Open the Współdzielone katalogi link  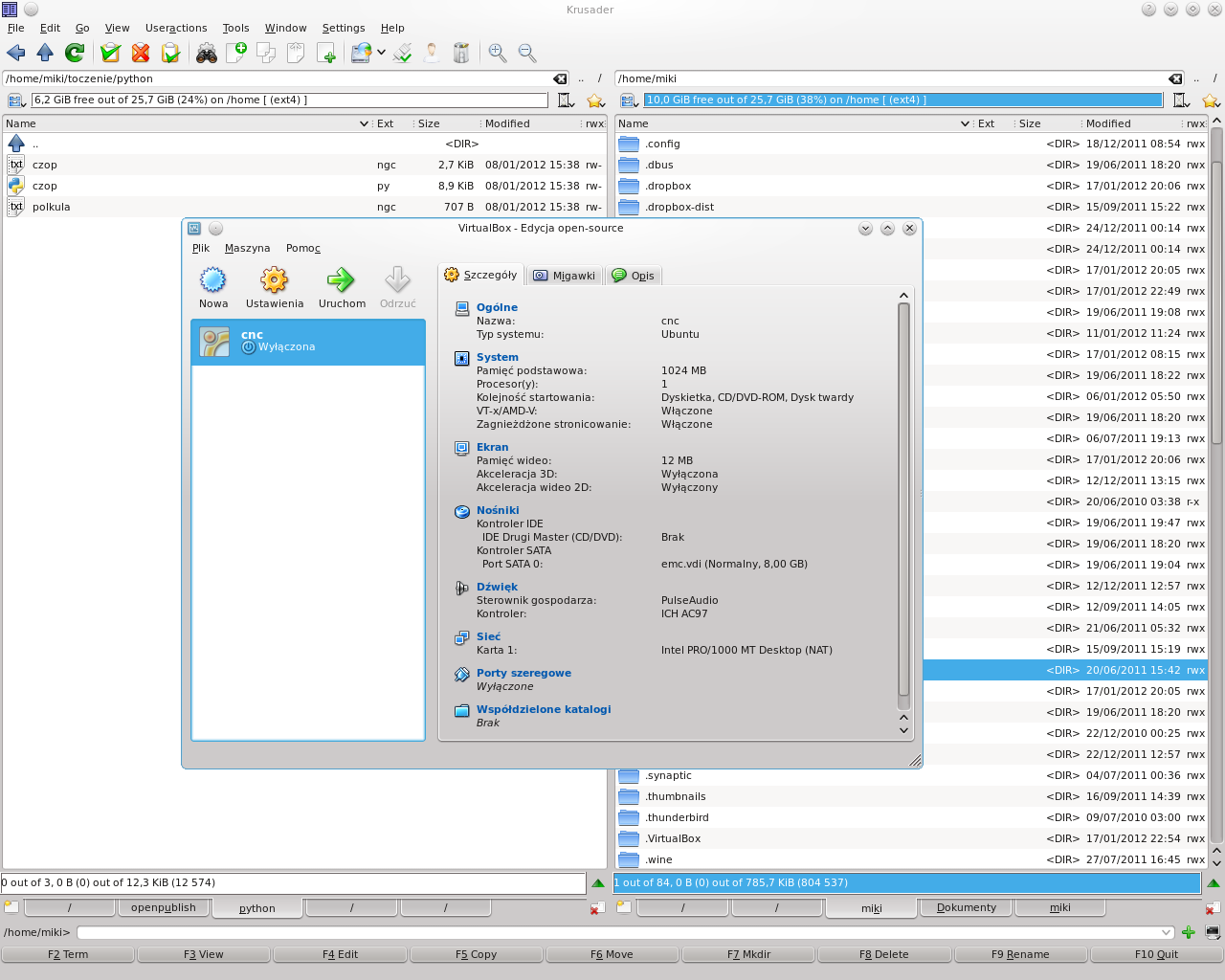pyautogui.click(x=544, y=709)
